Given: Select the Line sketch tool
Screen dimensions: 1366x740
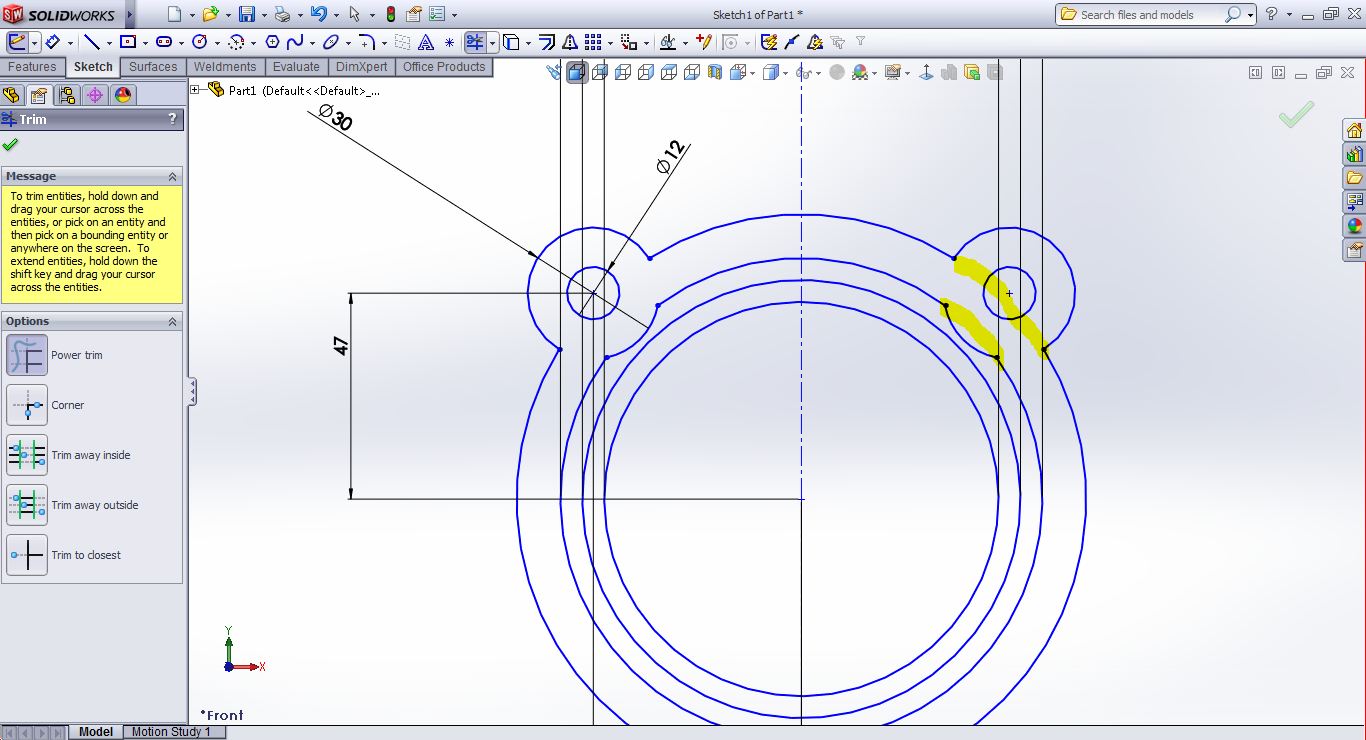Looking at the screenshot, I should [x=91, y=42].
